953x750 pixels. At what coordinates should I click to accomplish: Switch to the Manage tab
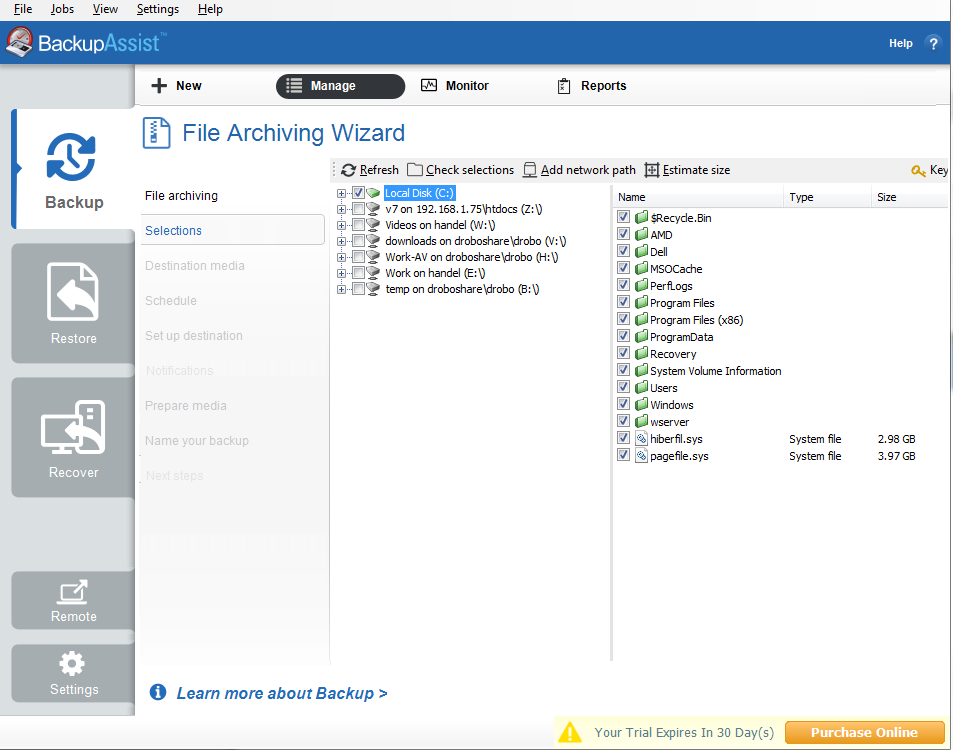coord(340,86)
